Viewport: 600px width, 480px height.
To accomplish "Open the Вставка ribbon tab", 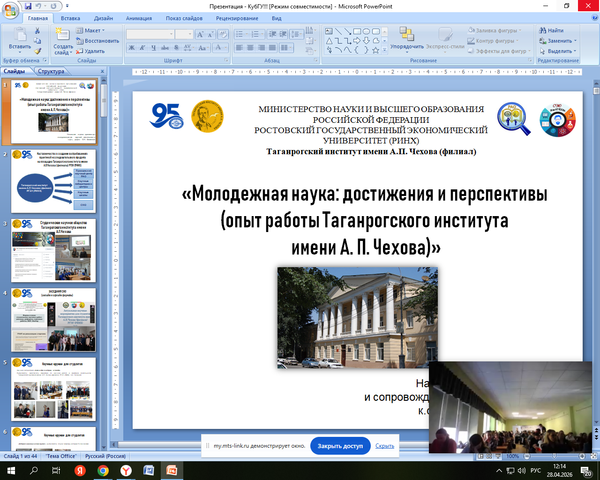I will click(71, 18).
